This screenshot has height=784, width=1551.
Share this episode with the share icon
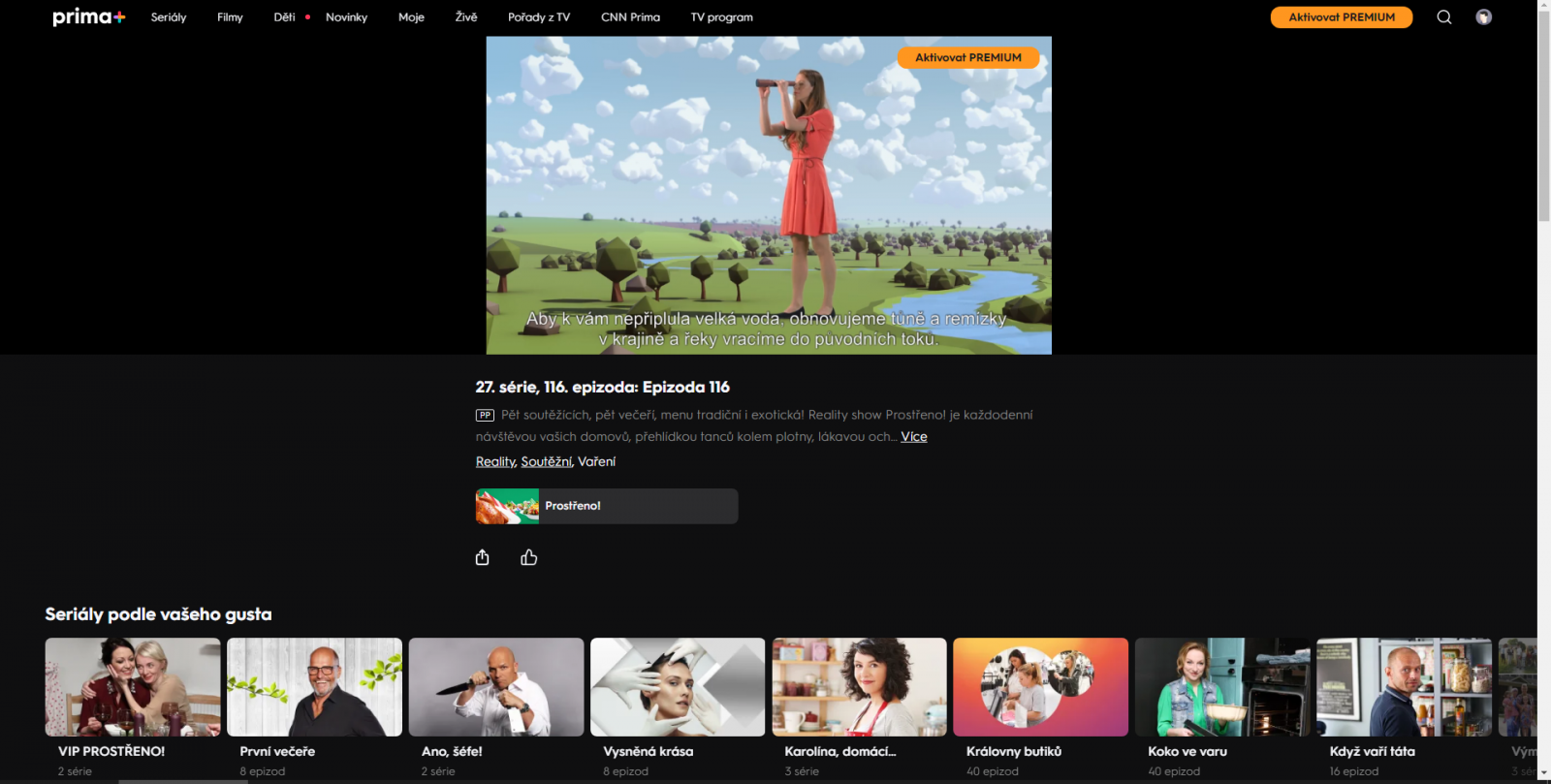point(482,557)
